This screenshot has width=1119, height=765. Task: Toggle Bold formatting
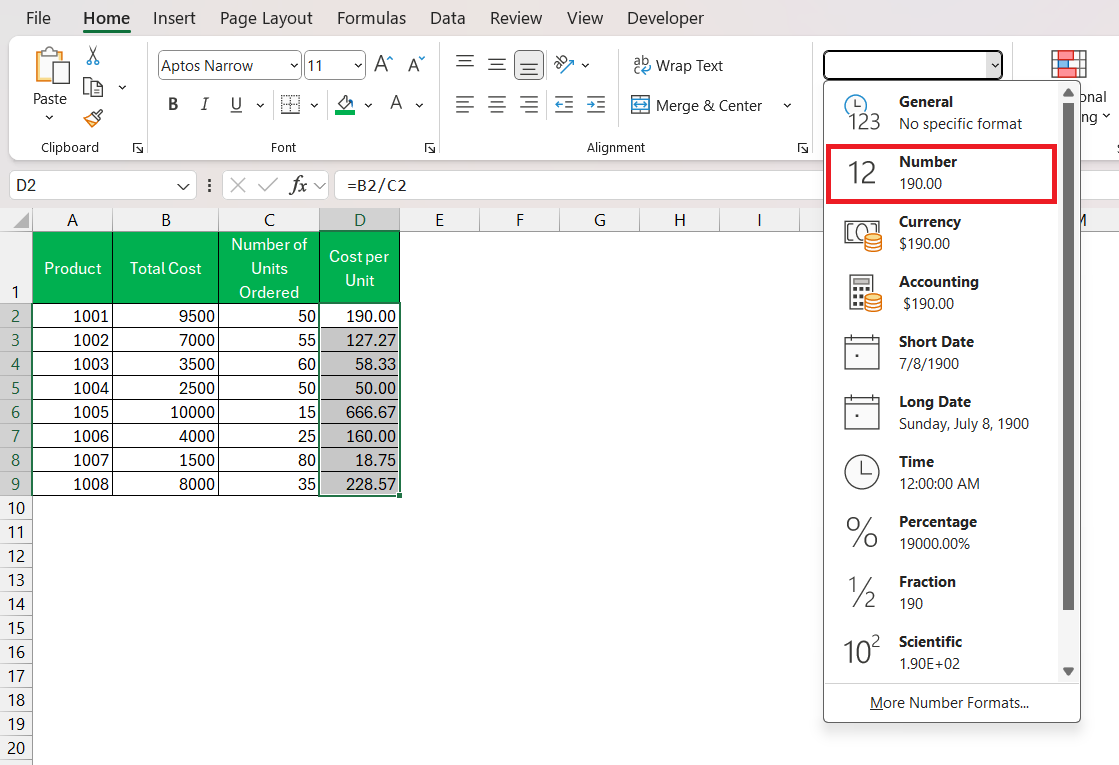[173, 105]
